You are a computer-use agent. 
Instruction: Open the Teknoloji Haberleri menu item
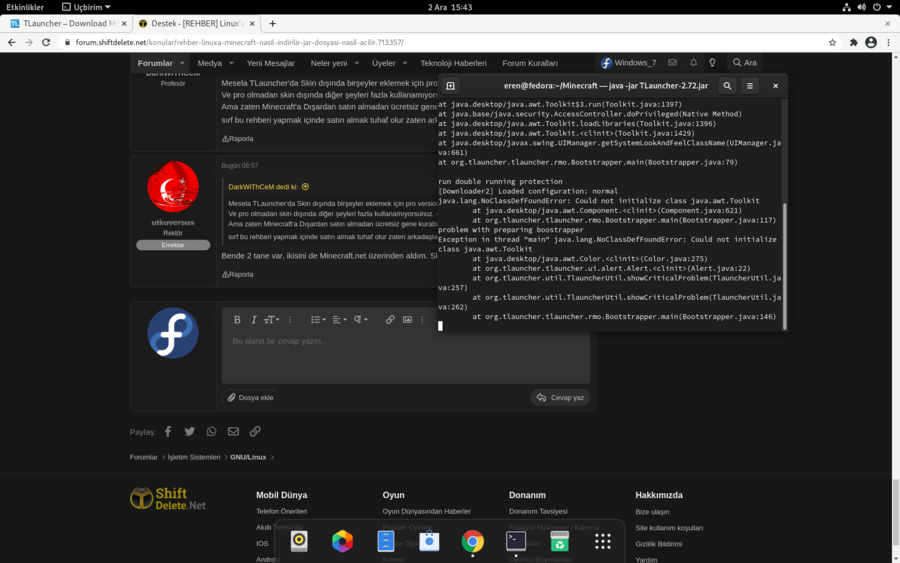tap(453, 63)
